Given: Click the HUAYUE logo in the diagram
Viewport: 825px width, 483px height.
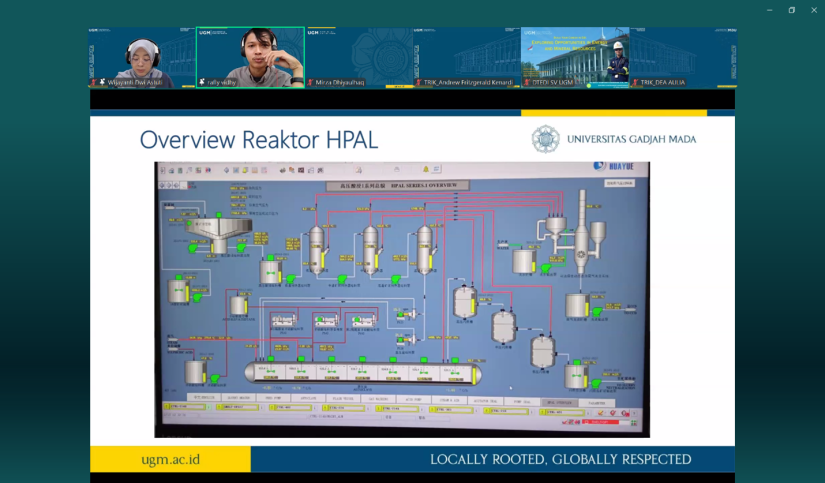Looking at the screenshot, I should coord(614,166).
